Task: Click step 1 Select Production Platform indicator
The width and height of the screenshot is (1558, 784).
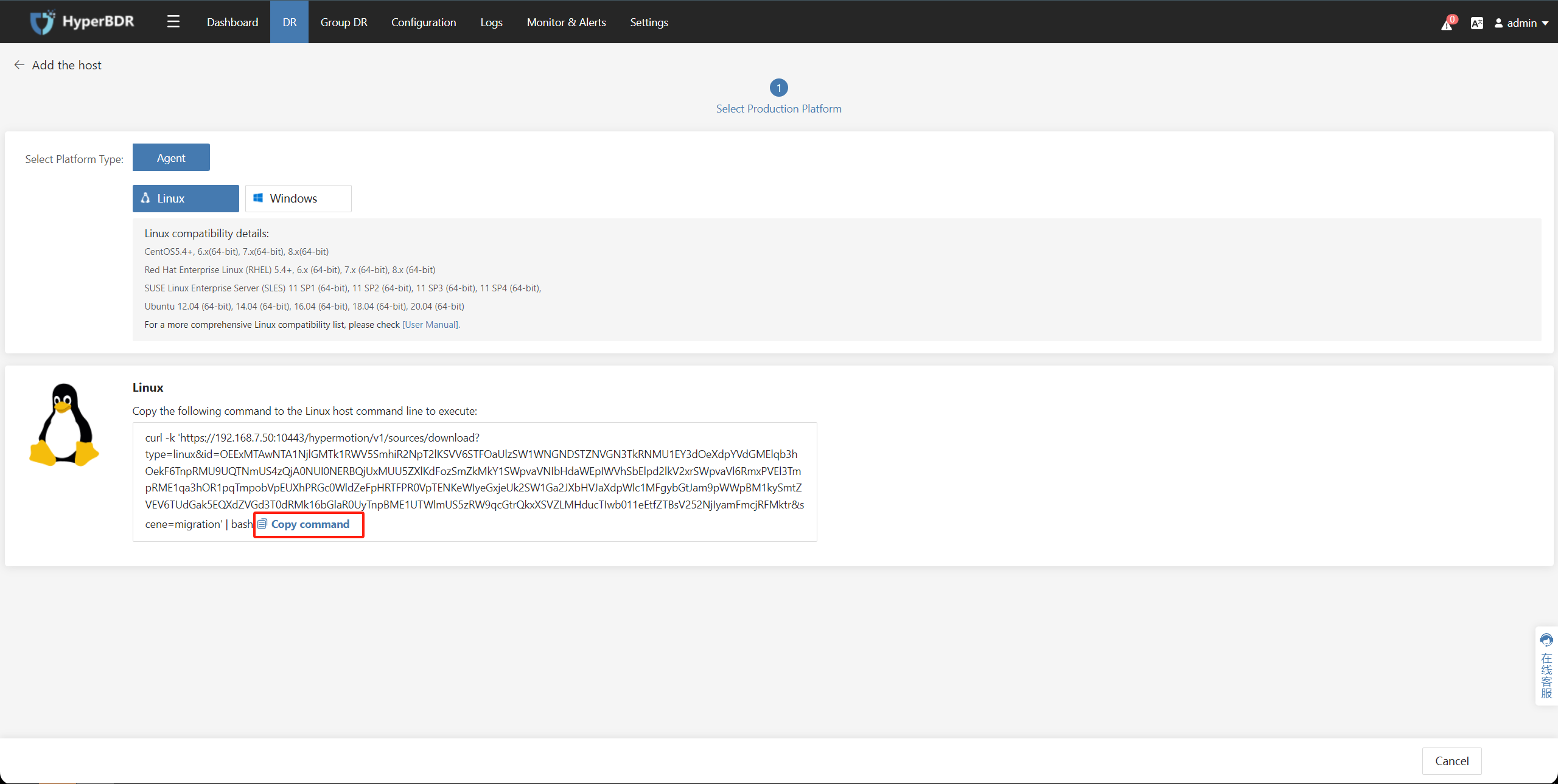Action: point(778,88)
